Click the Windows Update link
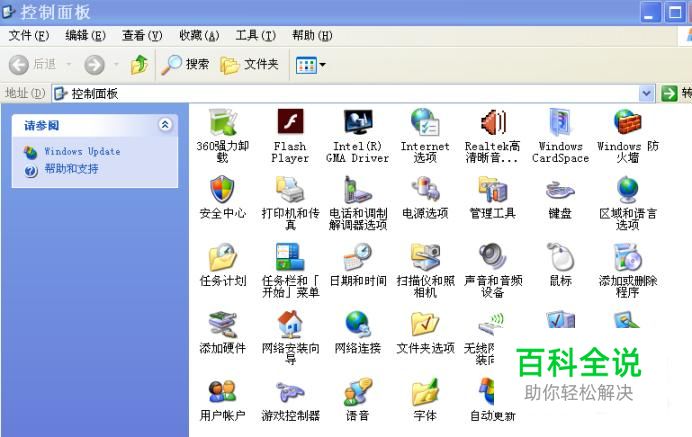Viewport: 692px width, 437px height. point(82,151)
